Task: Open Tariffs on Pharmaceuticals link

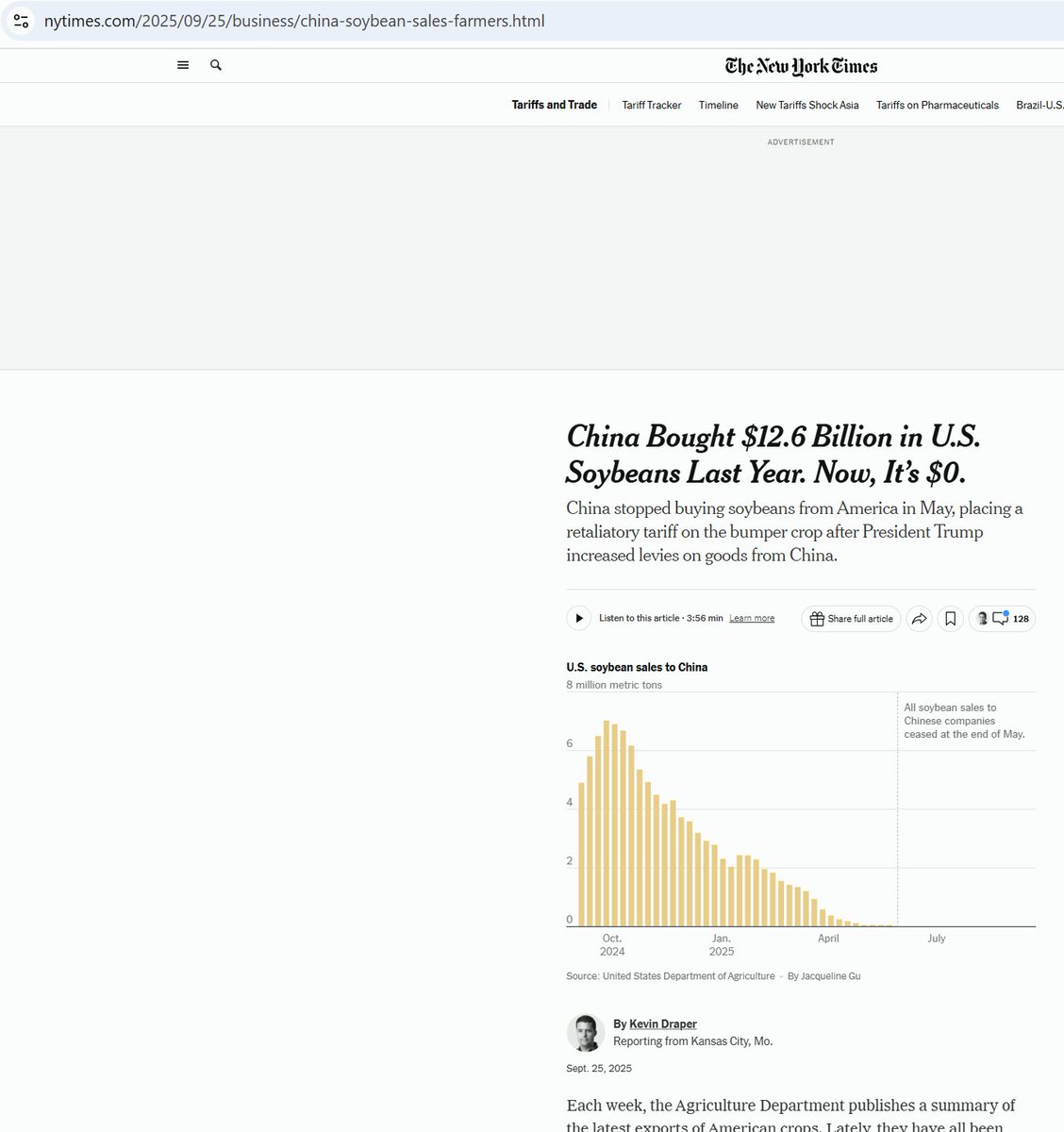Action: coord(938,105)
